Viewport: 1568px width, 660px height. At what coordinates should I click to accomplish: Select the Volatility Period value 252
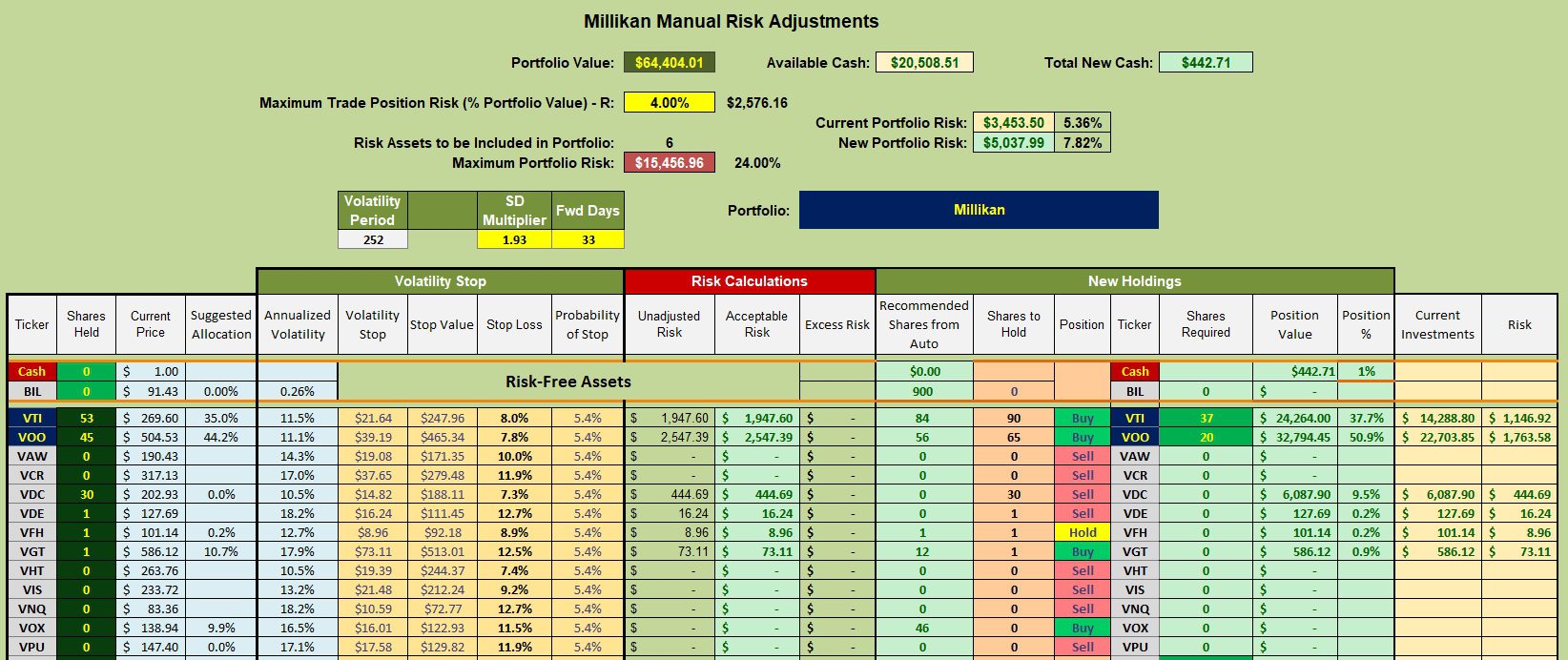[373, 239]
